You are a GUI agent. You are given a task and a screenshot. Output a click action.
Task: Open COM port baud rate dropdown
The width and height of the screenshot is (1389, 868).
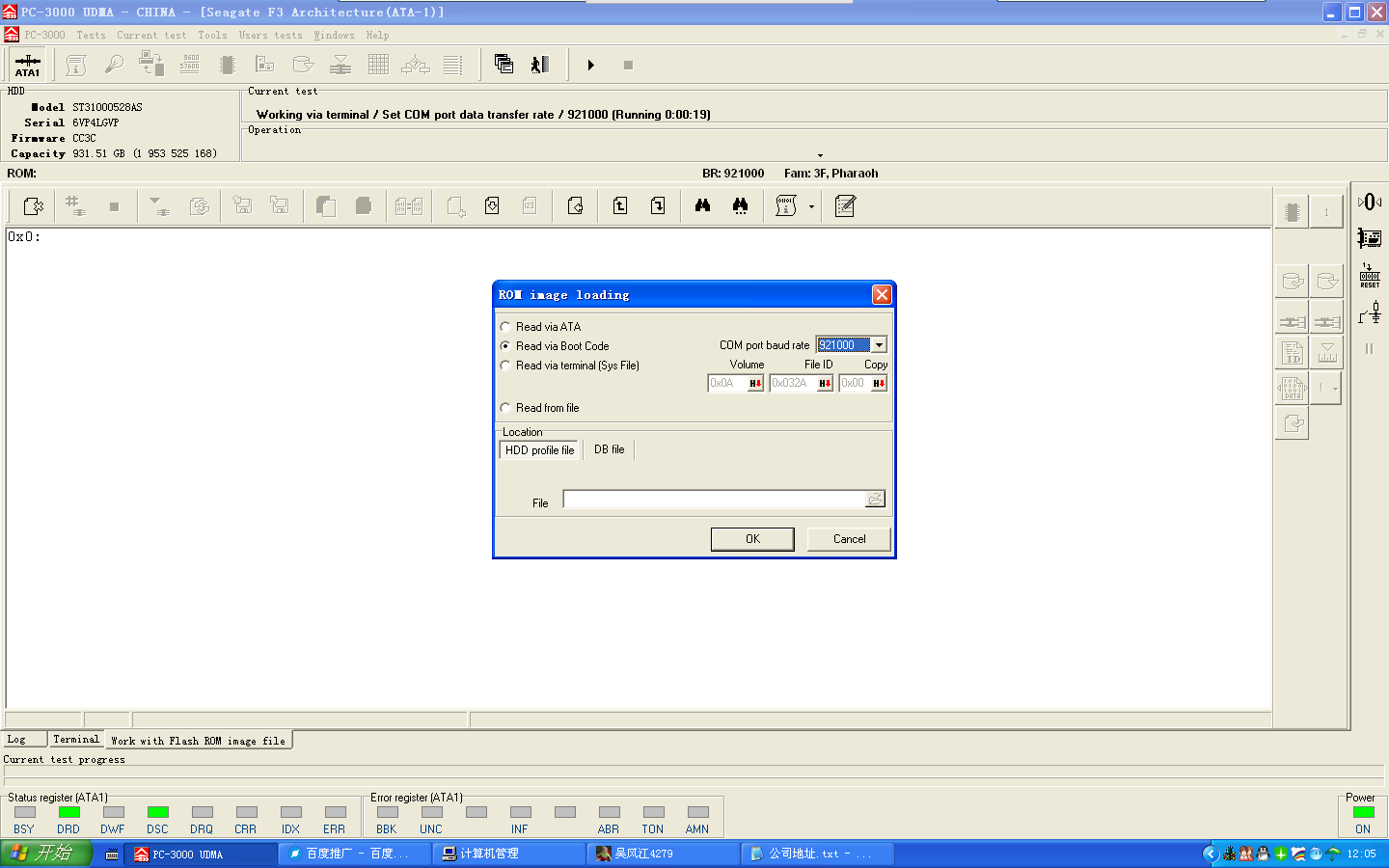pyautogui.click(x=879, y=345)
